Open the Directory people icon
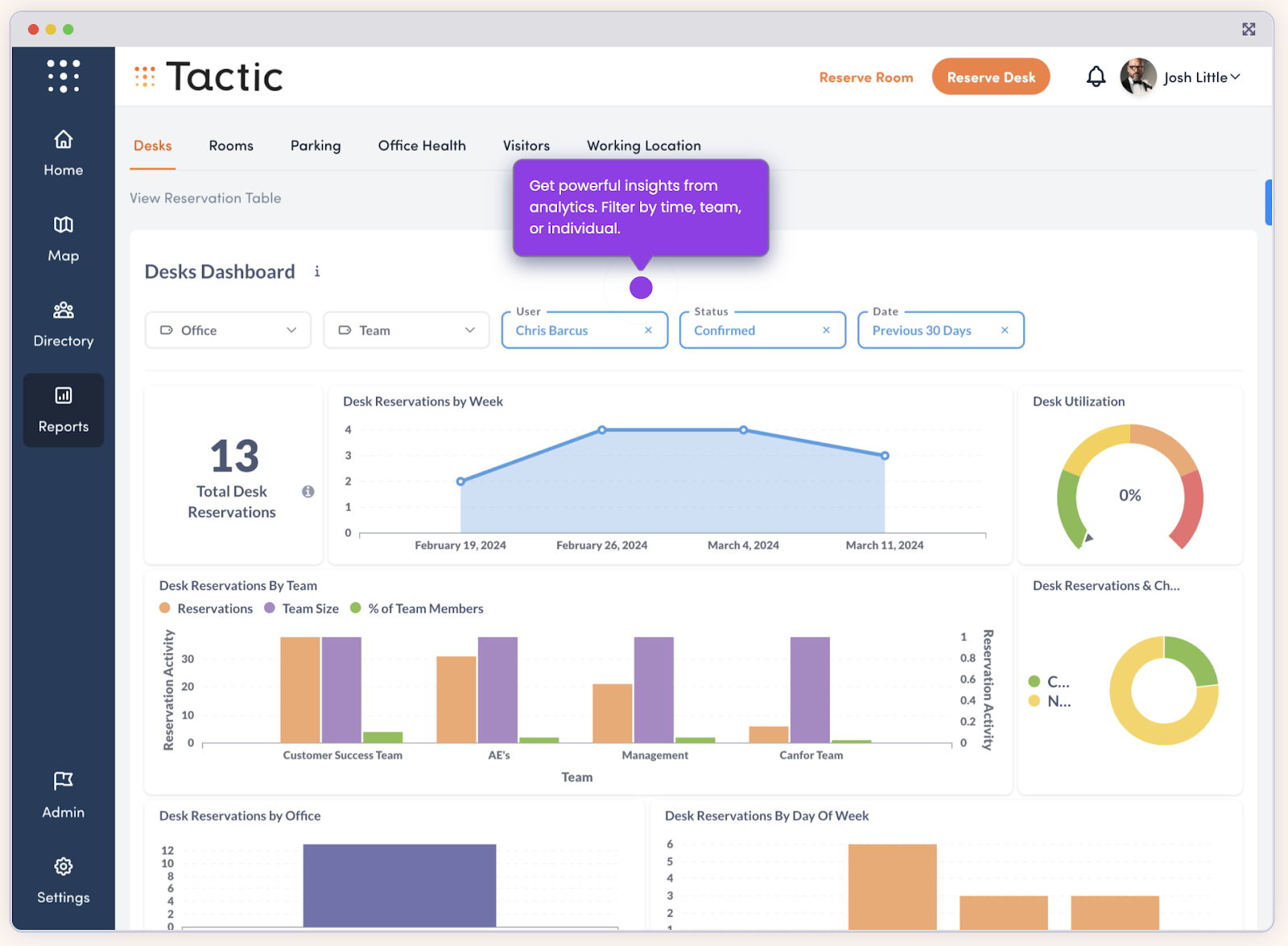The image size is (1288, 946). coord(63,310)
